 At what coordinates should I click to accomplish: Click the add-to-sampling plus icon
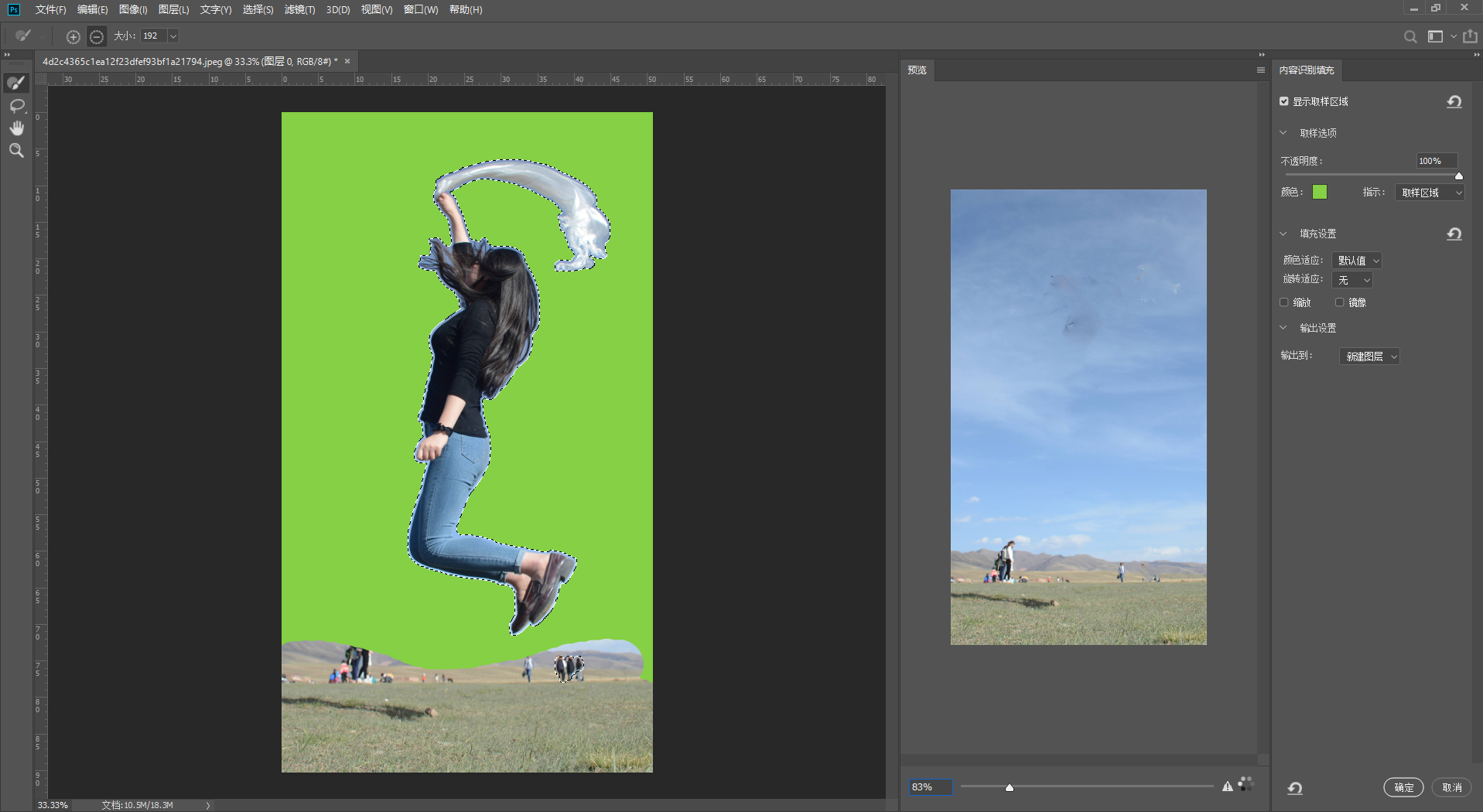(73, 36)
